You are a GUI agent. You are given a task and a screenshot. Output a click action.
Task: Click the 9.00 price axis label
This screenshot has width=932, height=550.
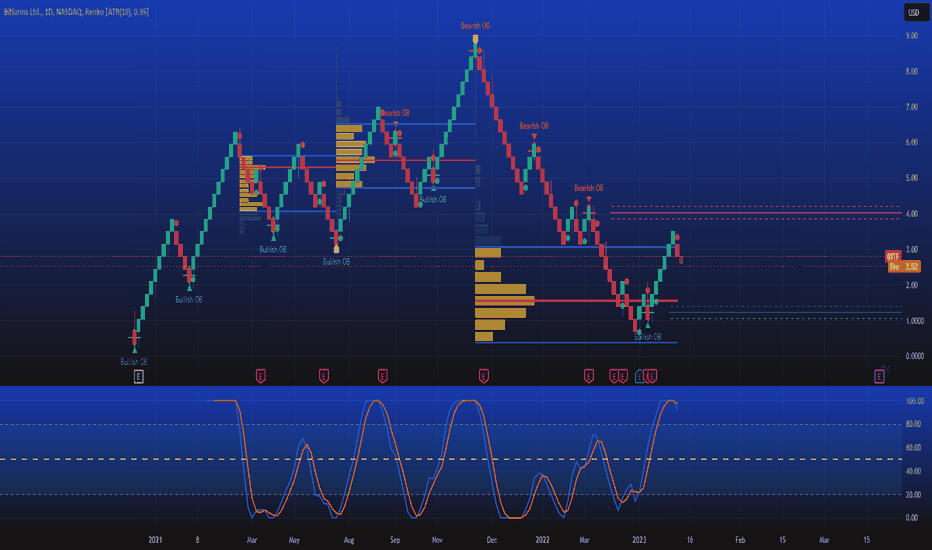tap(911, 36)
